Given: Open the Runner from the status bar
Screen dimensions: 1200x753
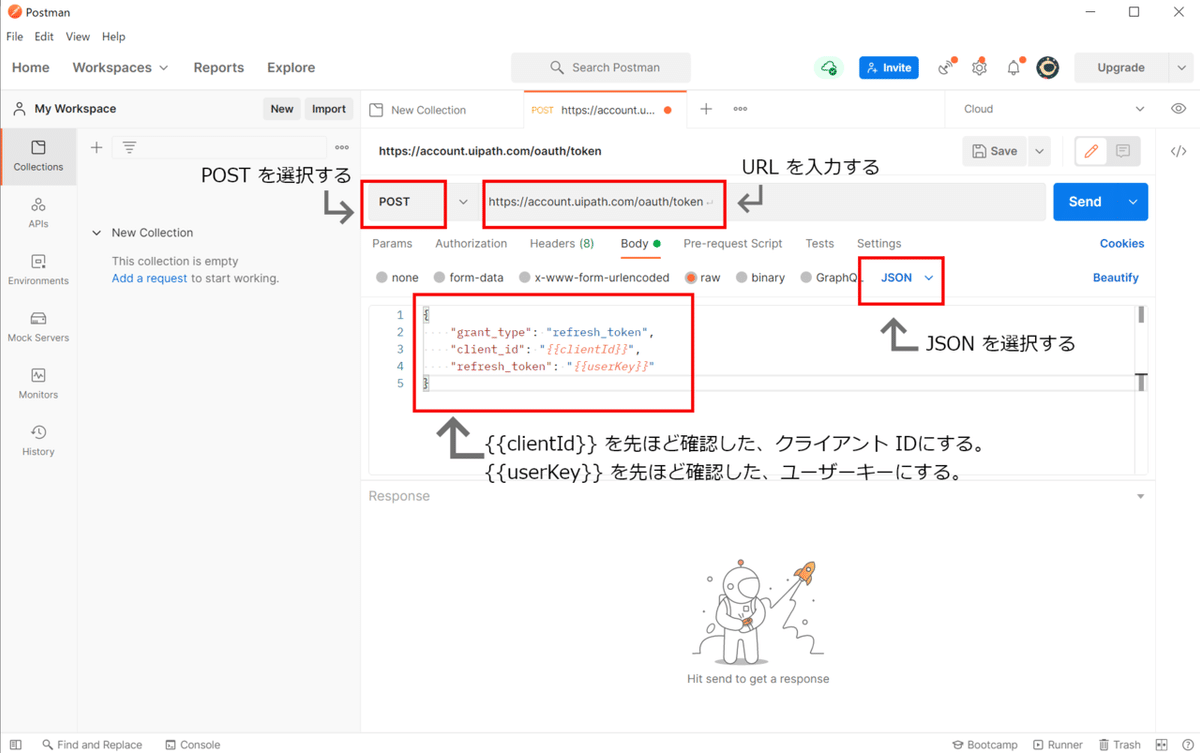Looking at the screenshot, I should pyautogui.click(x=1058, y=744).
